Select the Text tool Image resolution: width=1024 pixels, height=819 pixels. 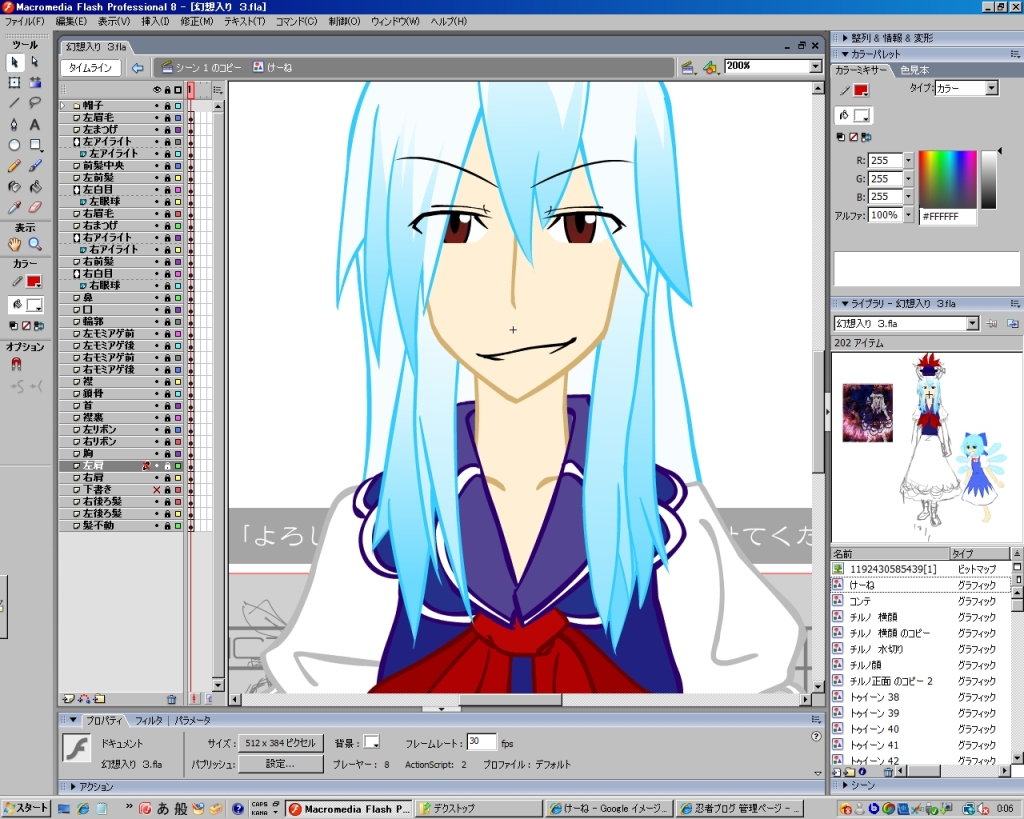35,124
